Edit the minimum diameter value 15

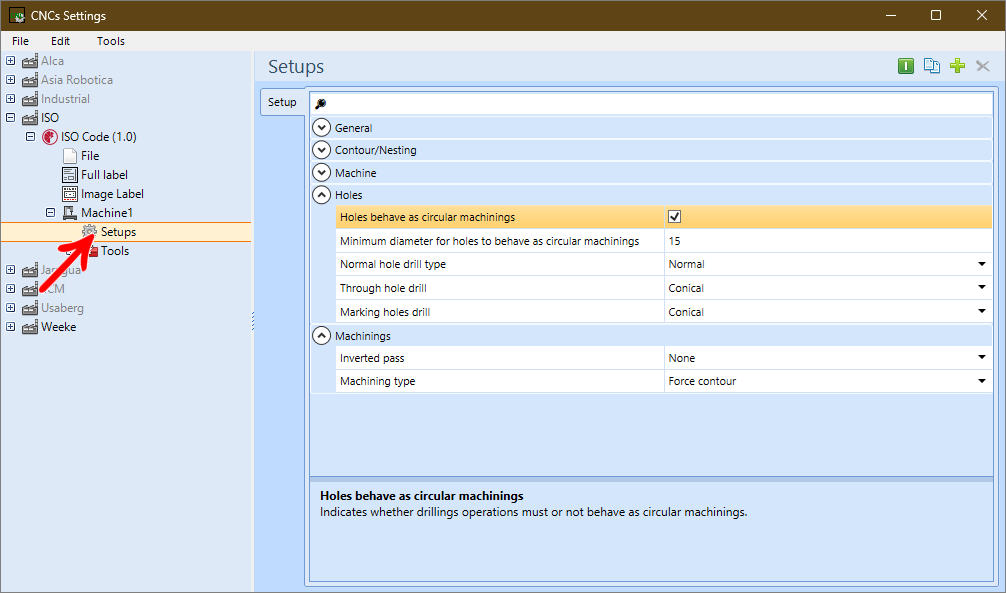pyautogui.click(x=828, y=241)
